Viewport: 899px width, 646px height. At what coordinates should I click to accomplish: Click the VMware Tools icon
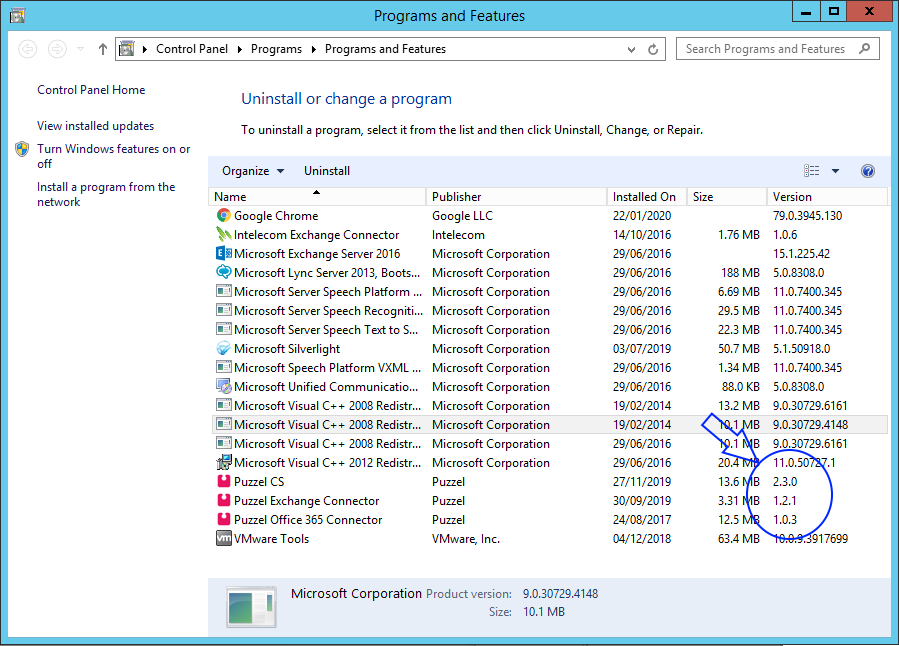click(x=222, y=538)
